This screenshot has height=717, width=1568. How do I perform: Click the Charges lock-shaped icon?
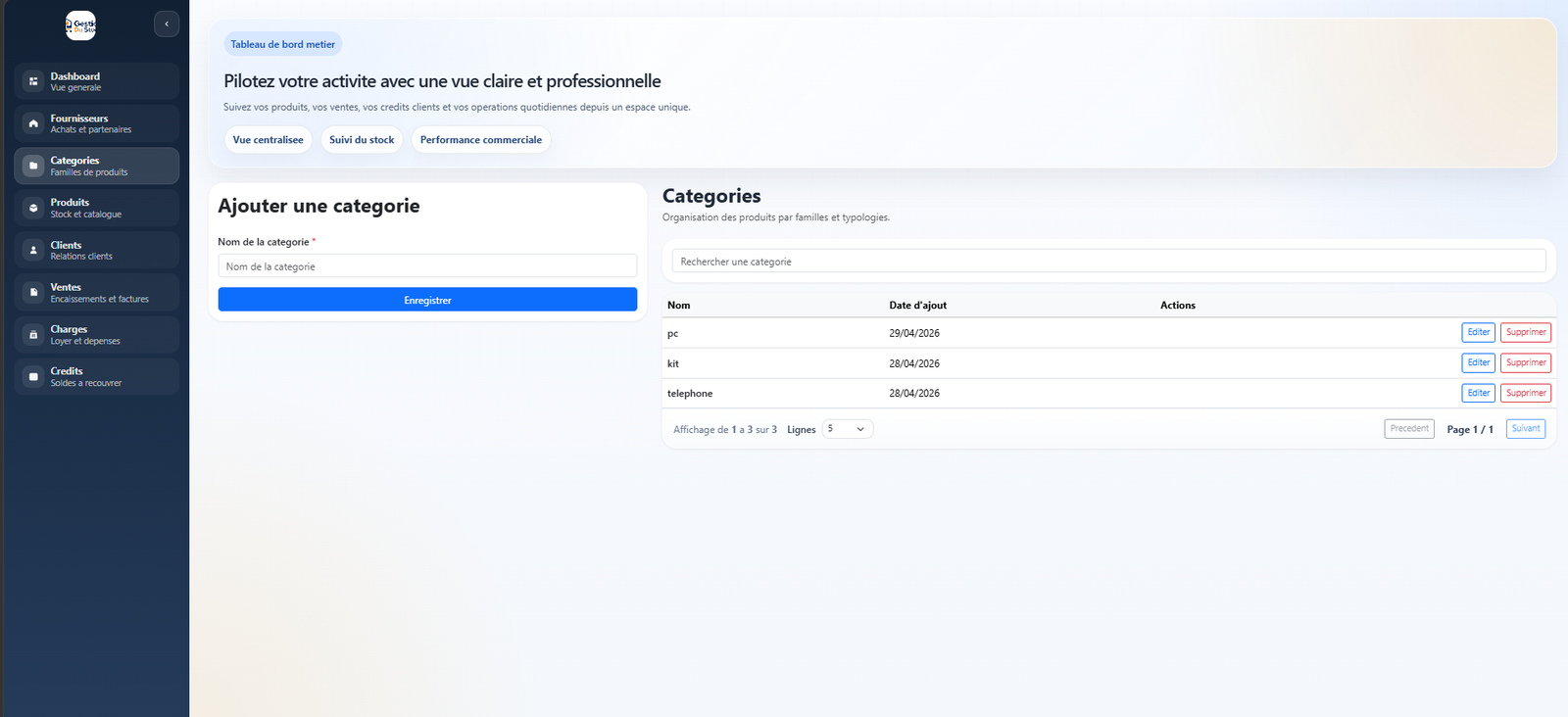click(x=33, y=334)
